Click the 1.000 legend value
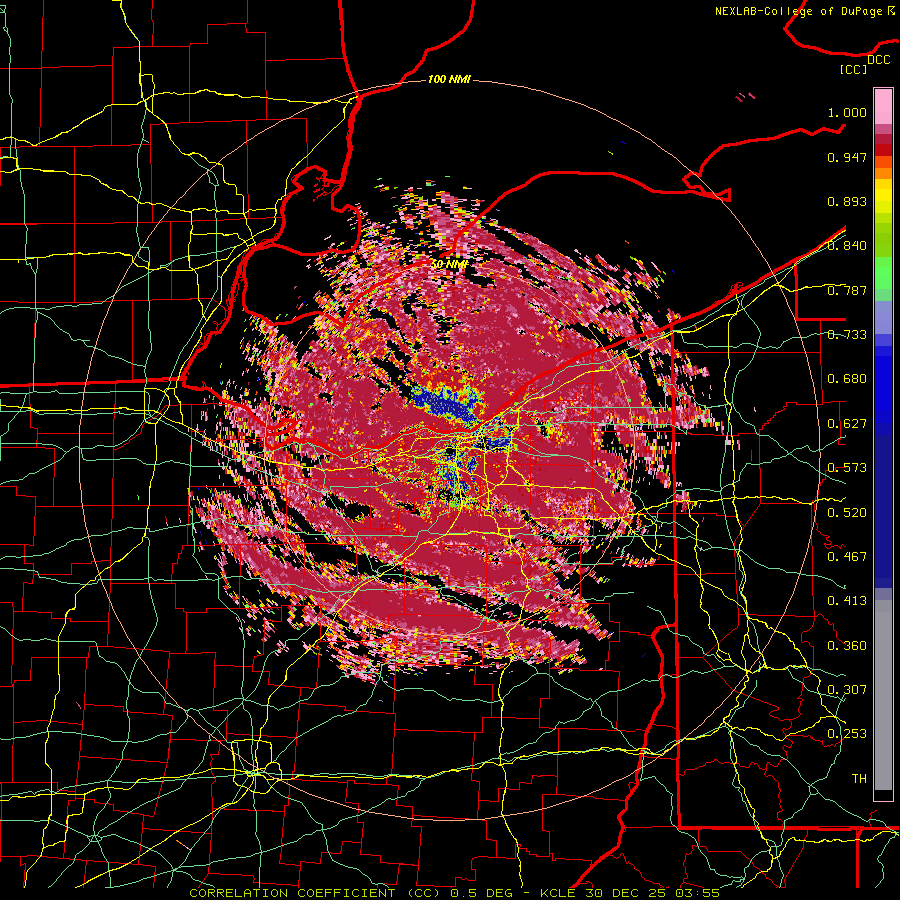 click(847, 112)
